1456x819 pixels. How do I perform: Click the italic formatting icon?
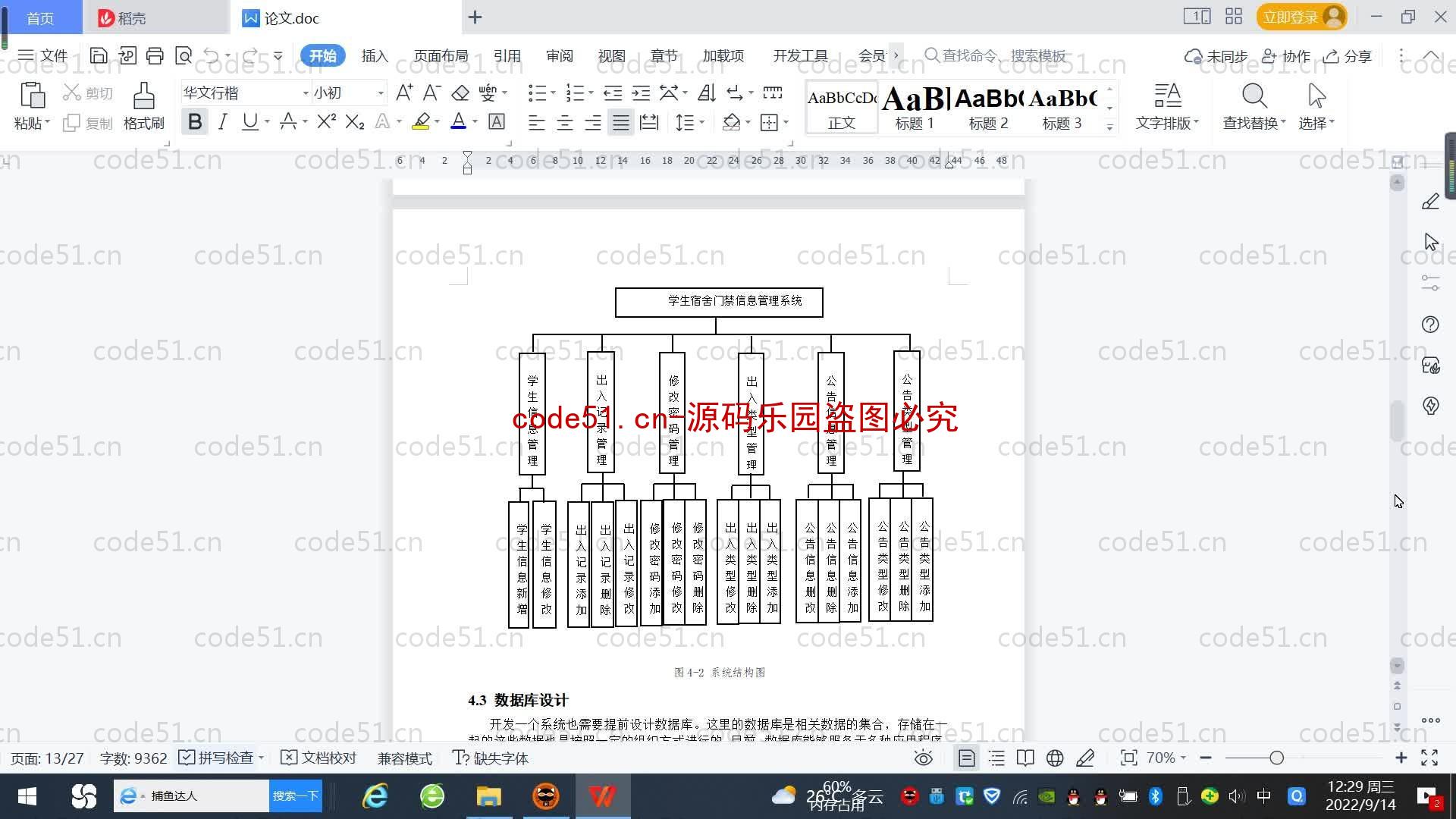pos(222,122)
